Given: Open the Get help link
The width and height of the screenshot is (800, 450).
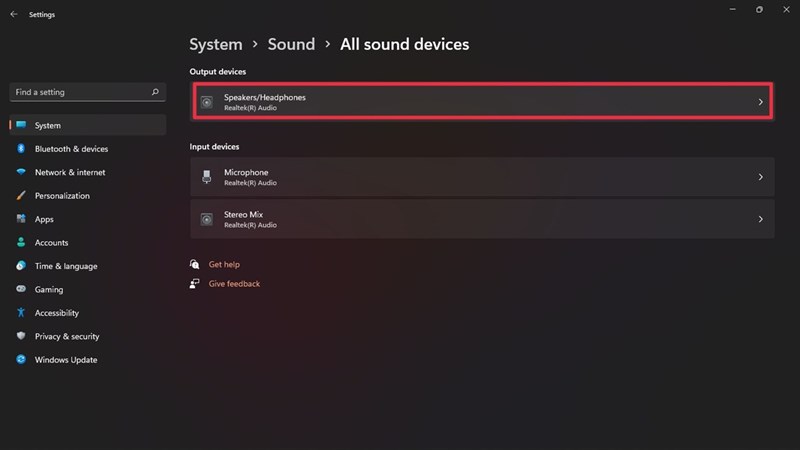Looking at the screenshot, I should (224, 265).
